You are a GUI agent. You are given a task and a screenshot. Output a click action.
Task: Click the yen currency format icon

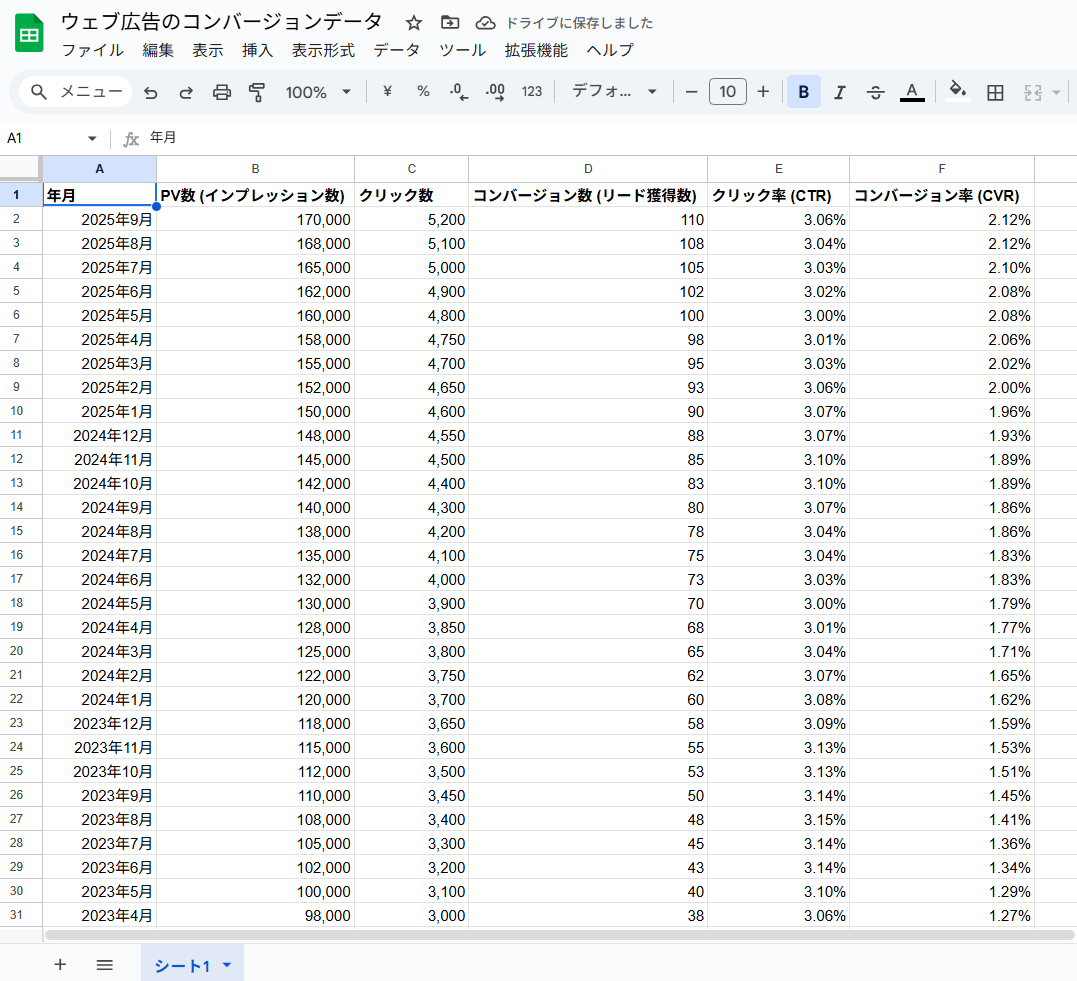387,92
